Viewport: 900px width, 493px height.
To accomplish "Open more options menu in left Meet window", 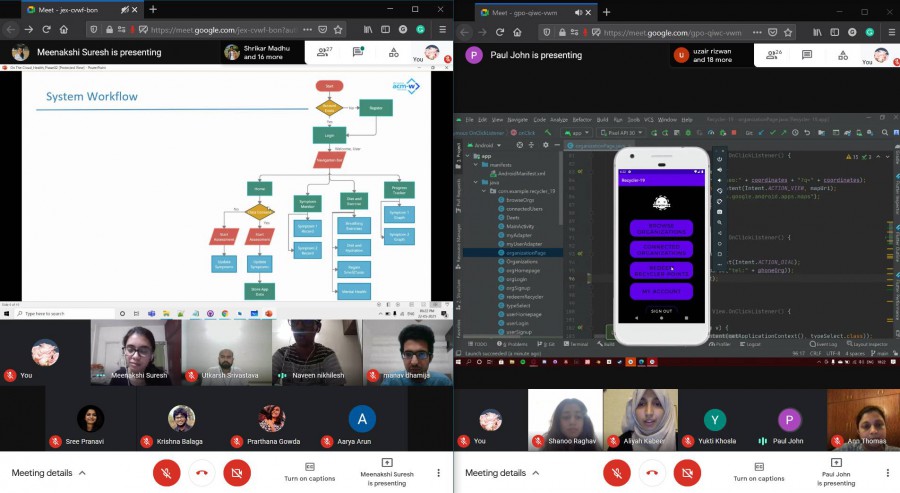I will click(x=437, y=472).
